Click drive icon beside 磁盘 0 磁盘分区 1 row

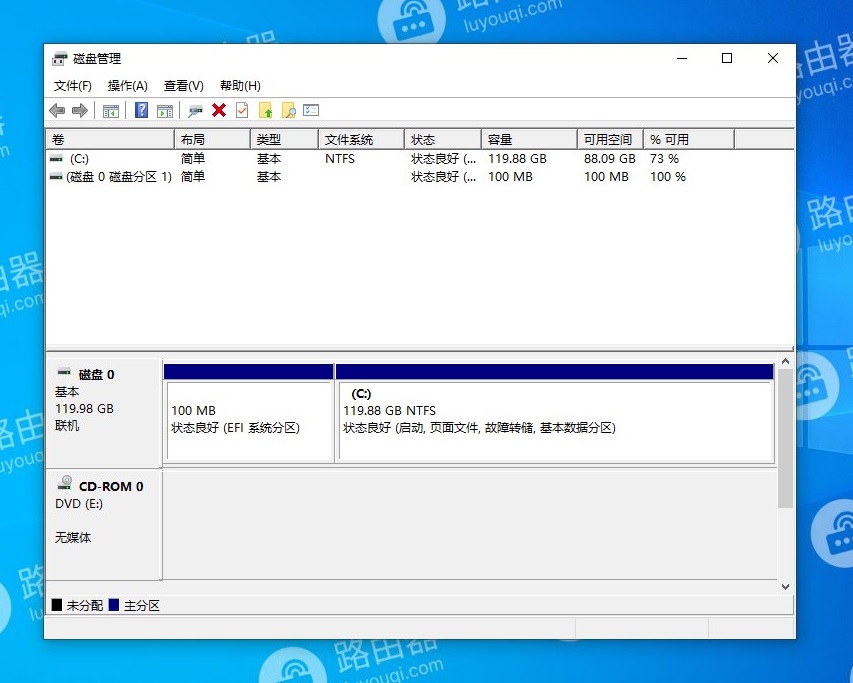[x=56, y=177]
